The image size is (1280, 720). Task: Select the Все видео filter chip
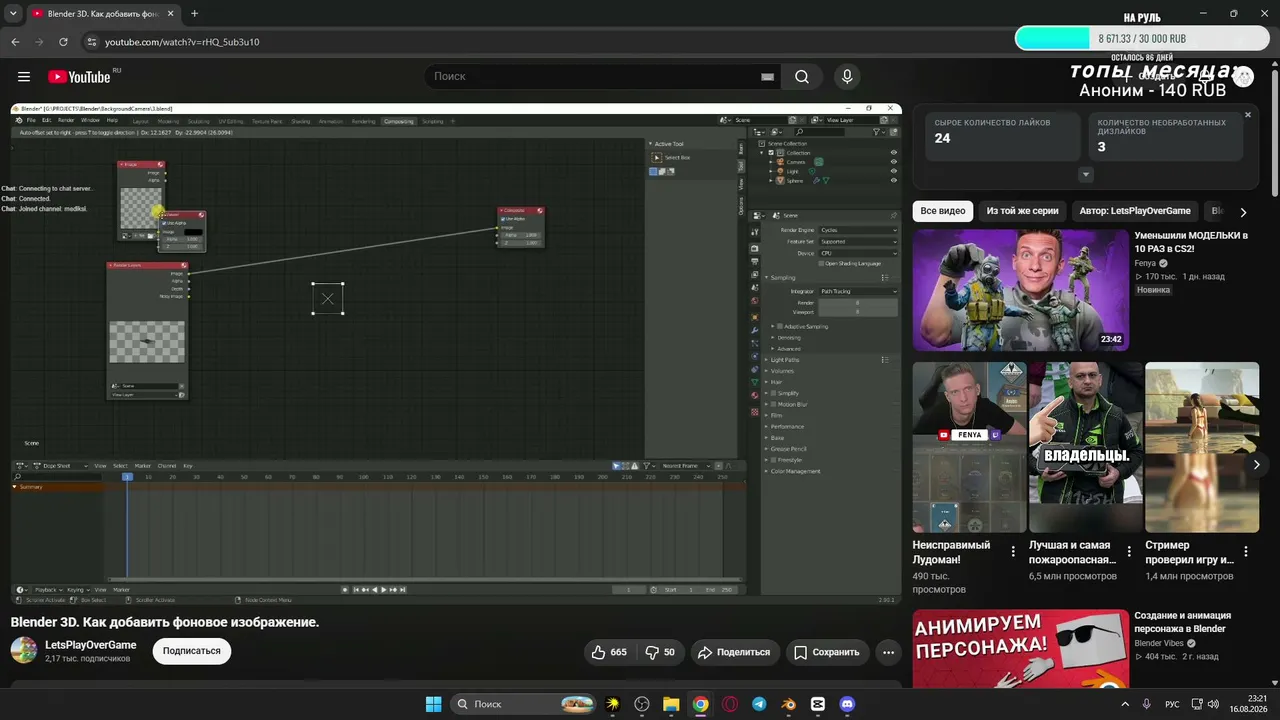click(x=943, y=211)
